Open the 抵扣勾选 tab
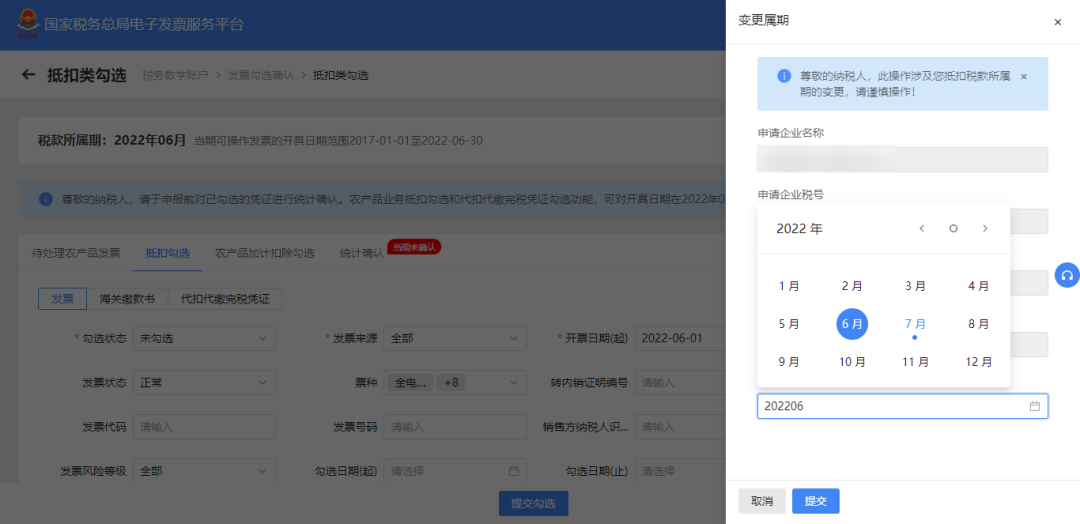 167,253
